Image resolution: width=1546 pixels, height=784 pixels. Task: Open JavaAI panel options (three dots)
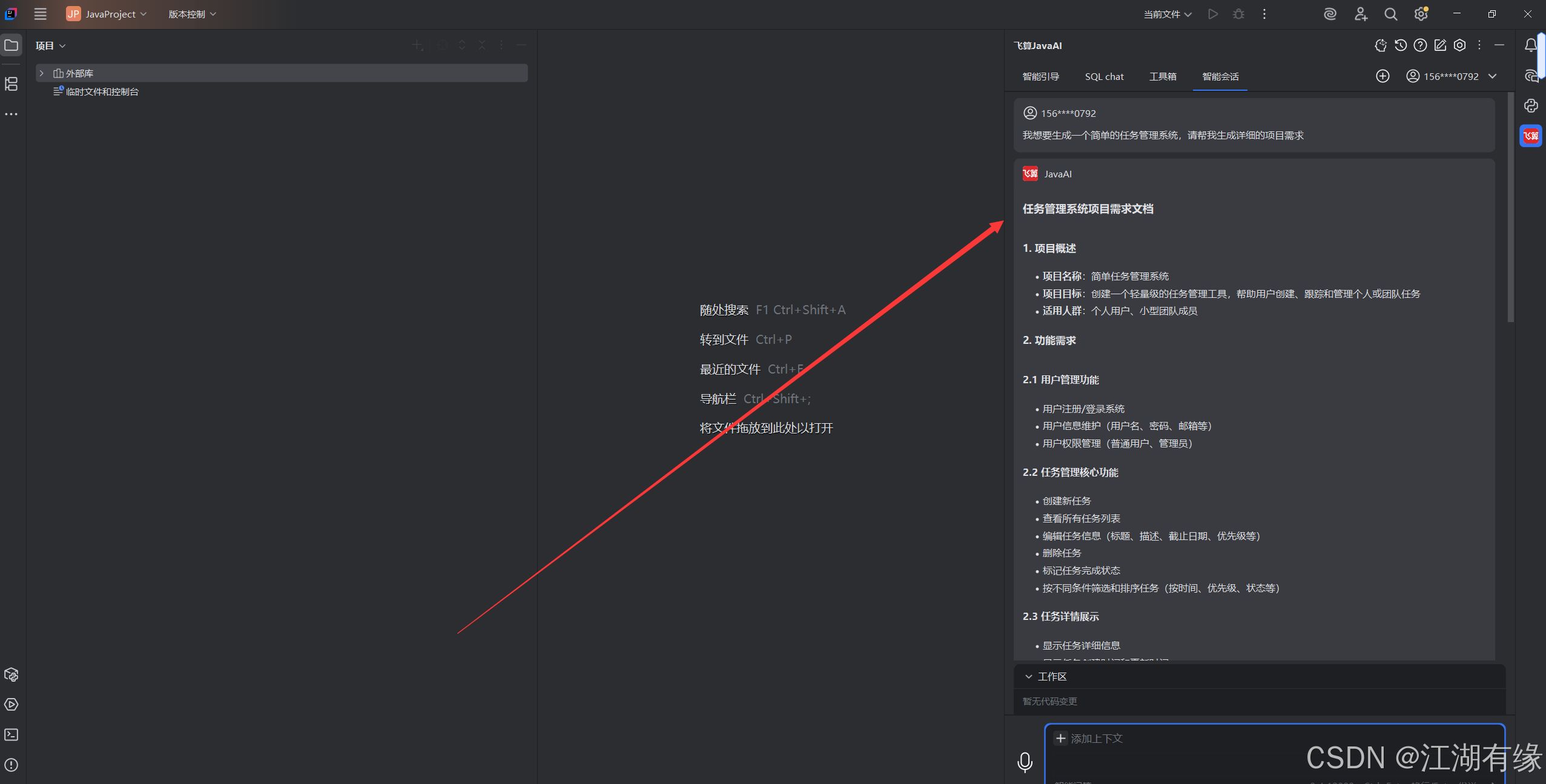pyautogui.click(x=1479, y=45)
